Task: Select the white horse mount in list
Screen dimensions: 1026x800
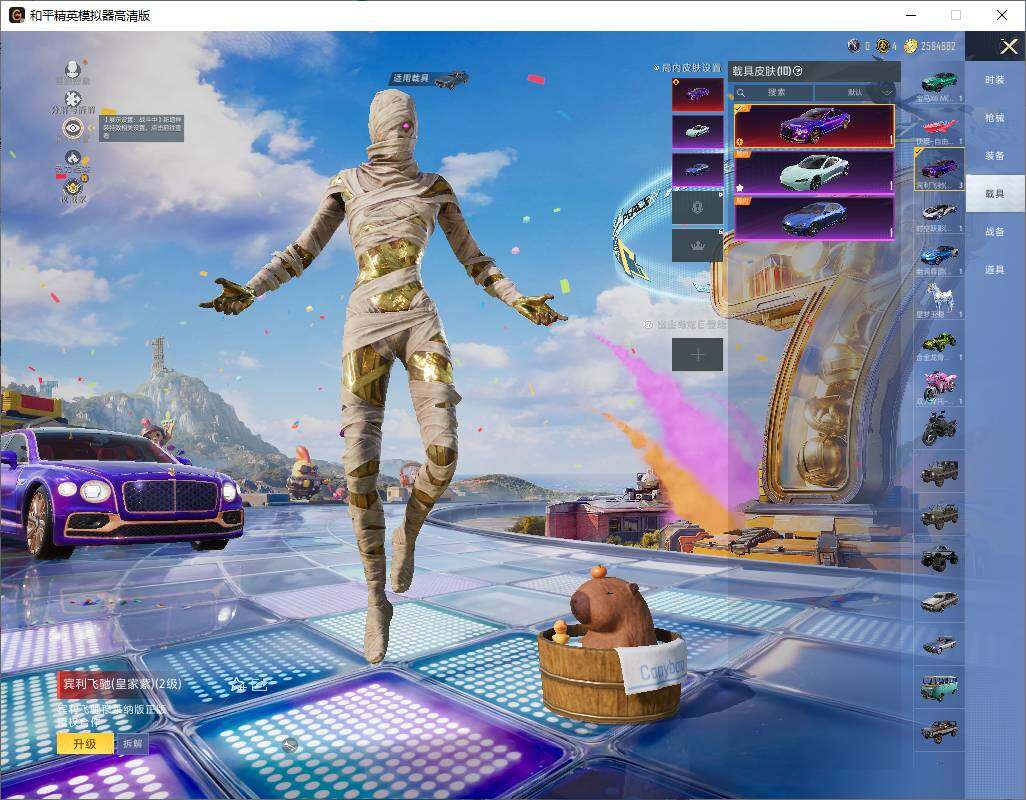Action: click(x=940, y=298)
